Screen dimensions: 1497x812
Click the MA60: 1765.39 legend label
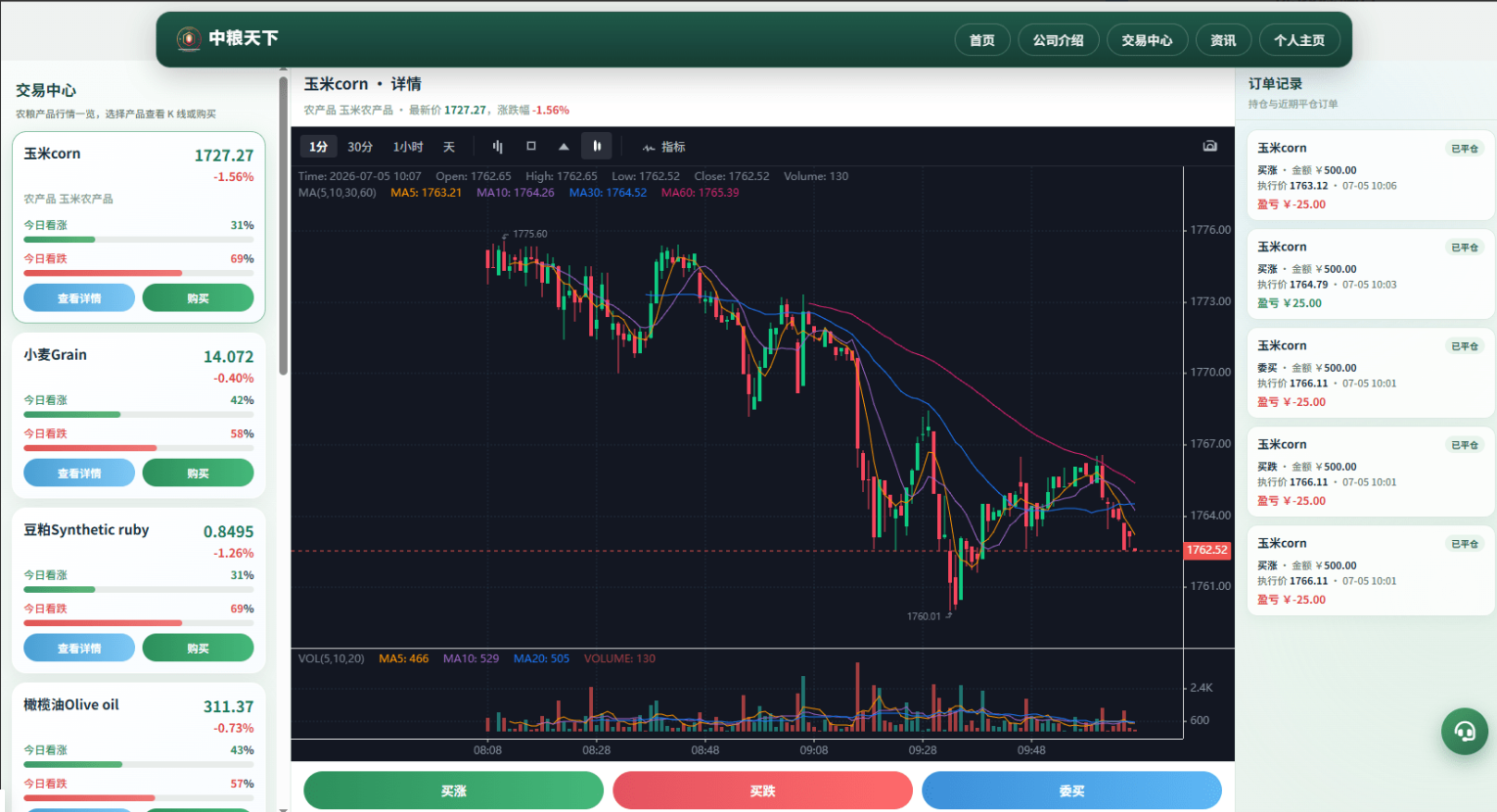(700, 193)
